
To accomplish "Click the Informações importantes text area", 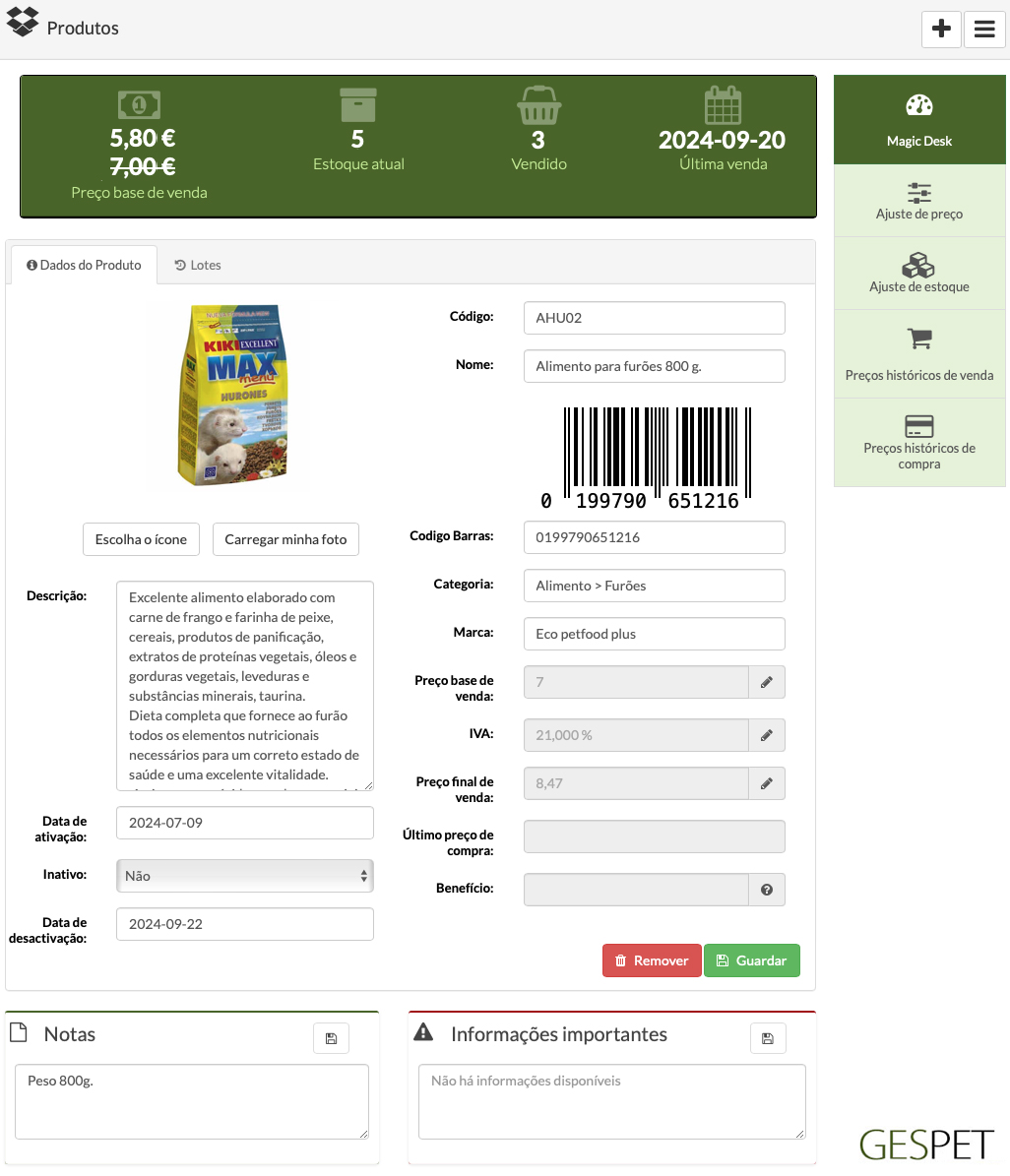I will [x=612, y=1102].
